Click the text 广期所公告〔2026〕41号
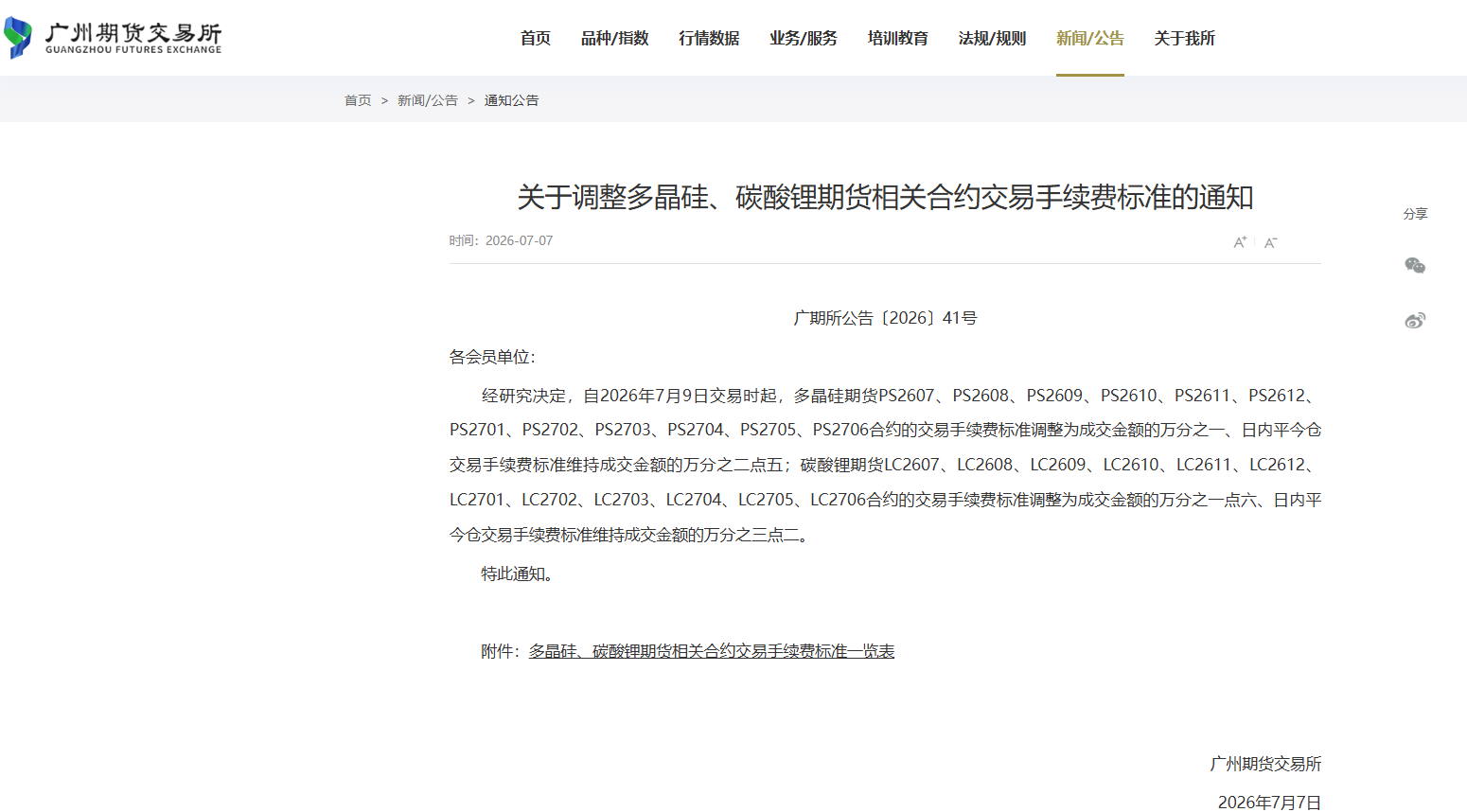The height and width of the screenshot is (812, 1467). (x=885, y=318)
